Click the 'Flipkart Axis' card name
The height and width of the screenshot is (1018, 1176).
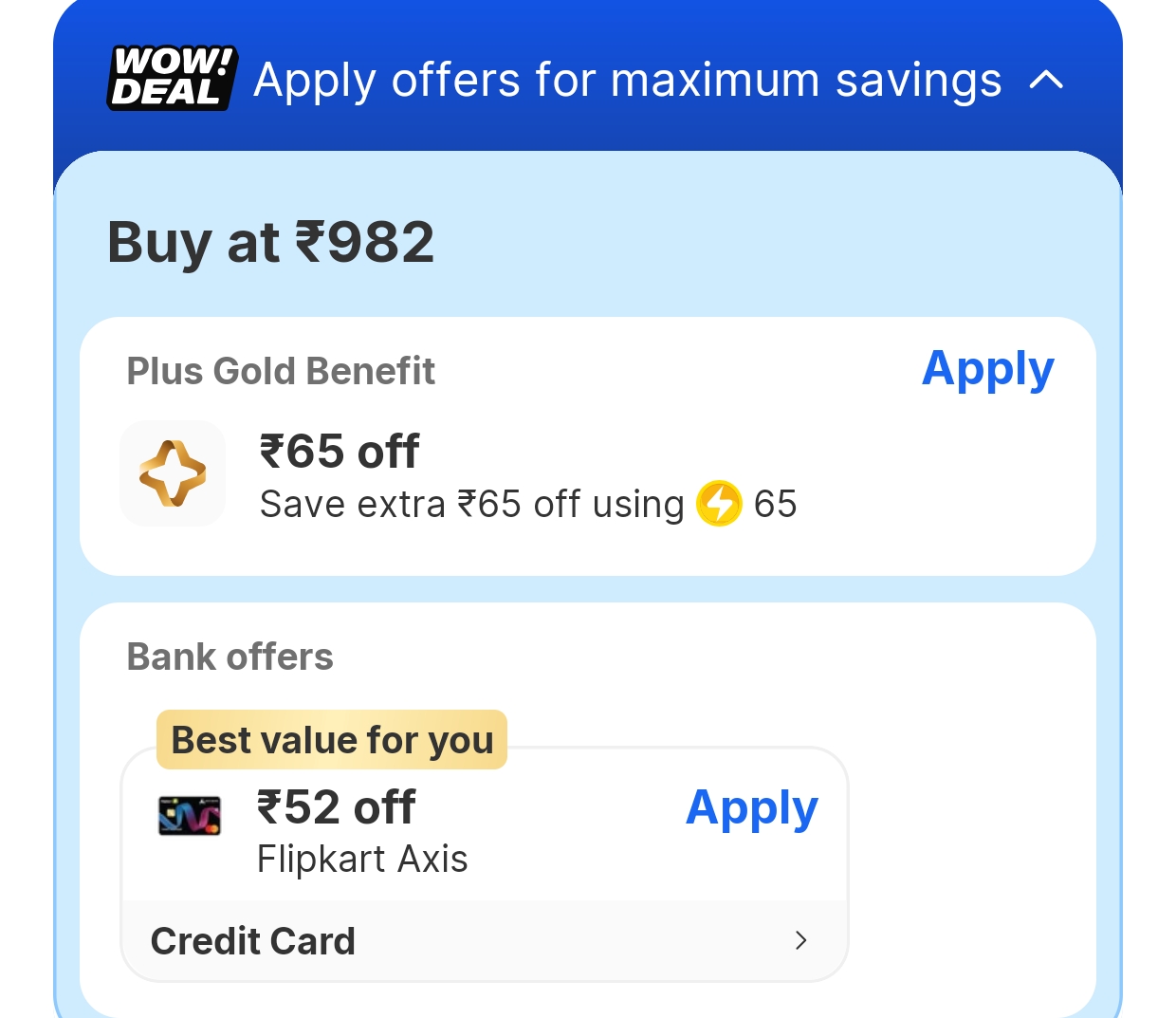point(362,860)
